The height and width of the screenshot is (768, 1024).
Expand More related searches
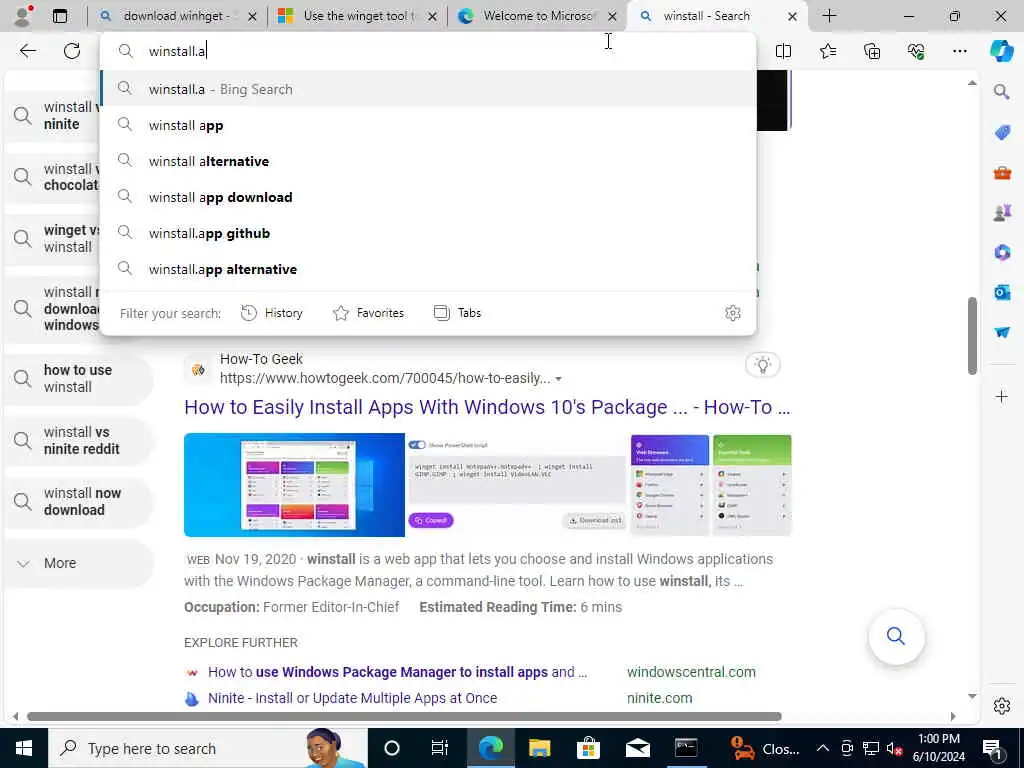(78, 563)
